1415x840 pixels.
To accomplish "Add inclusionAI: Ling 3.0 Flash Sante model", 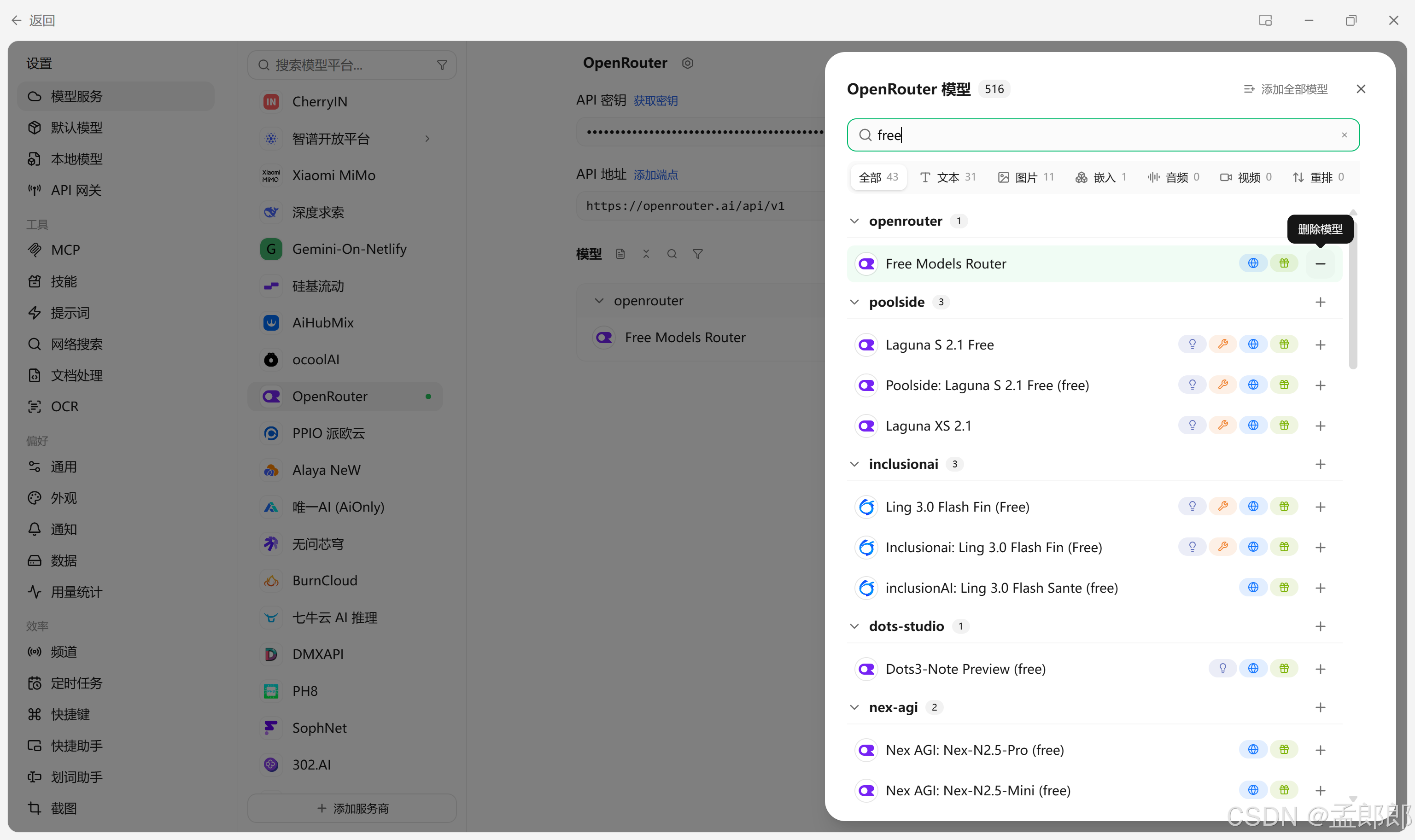I will pyautogui.click(x=1320, y=588).
